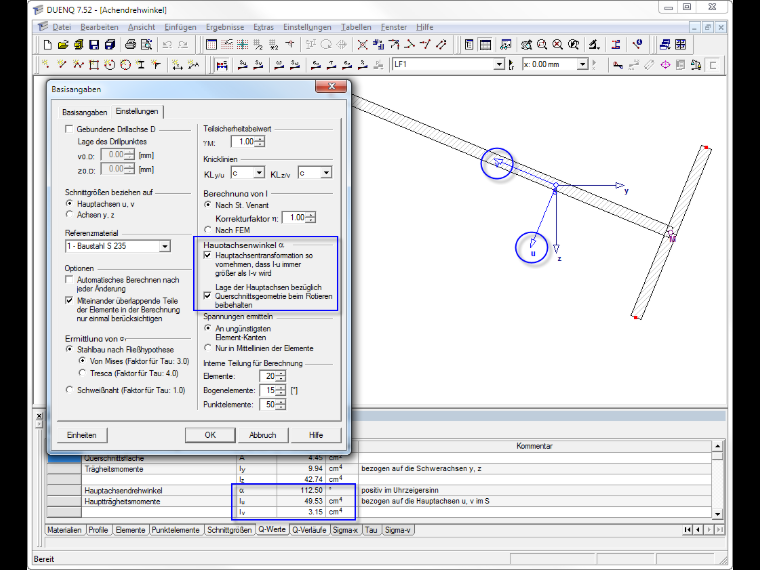Save with the floppy disk icon

tap(94, 45)
